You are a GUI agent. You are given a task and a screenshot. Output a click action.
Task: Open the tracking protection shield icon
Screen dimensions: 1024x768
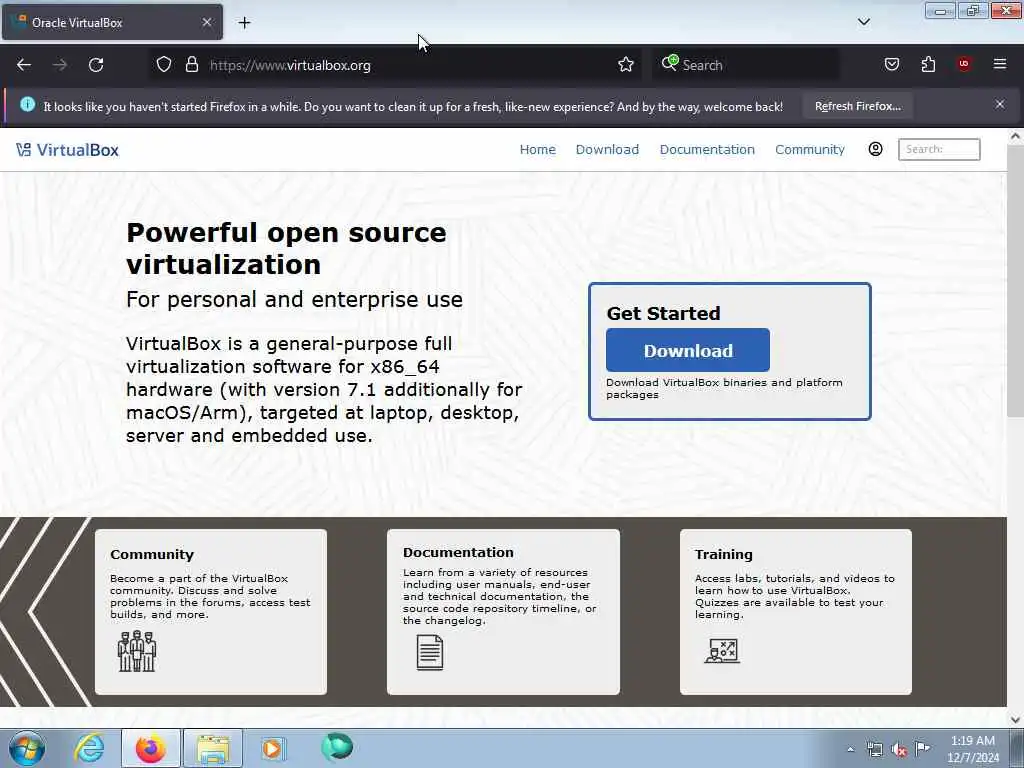tap(164, 64)
